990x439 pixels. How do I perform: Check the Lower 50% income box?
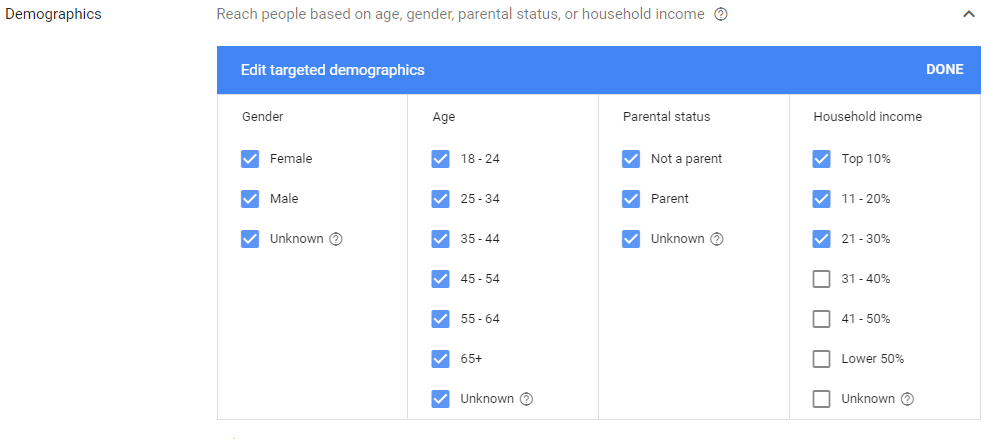coord(821,359)
